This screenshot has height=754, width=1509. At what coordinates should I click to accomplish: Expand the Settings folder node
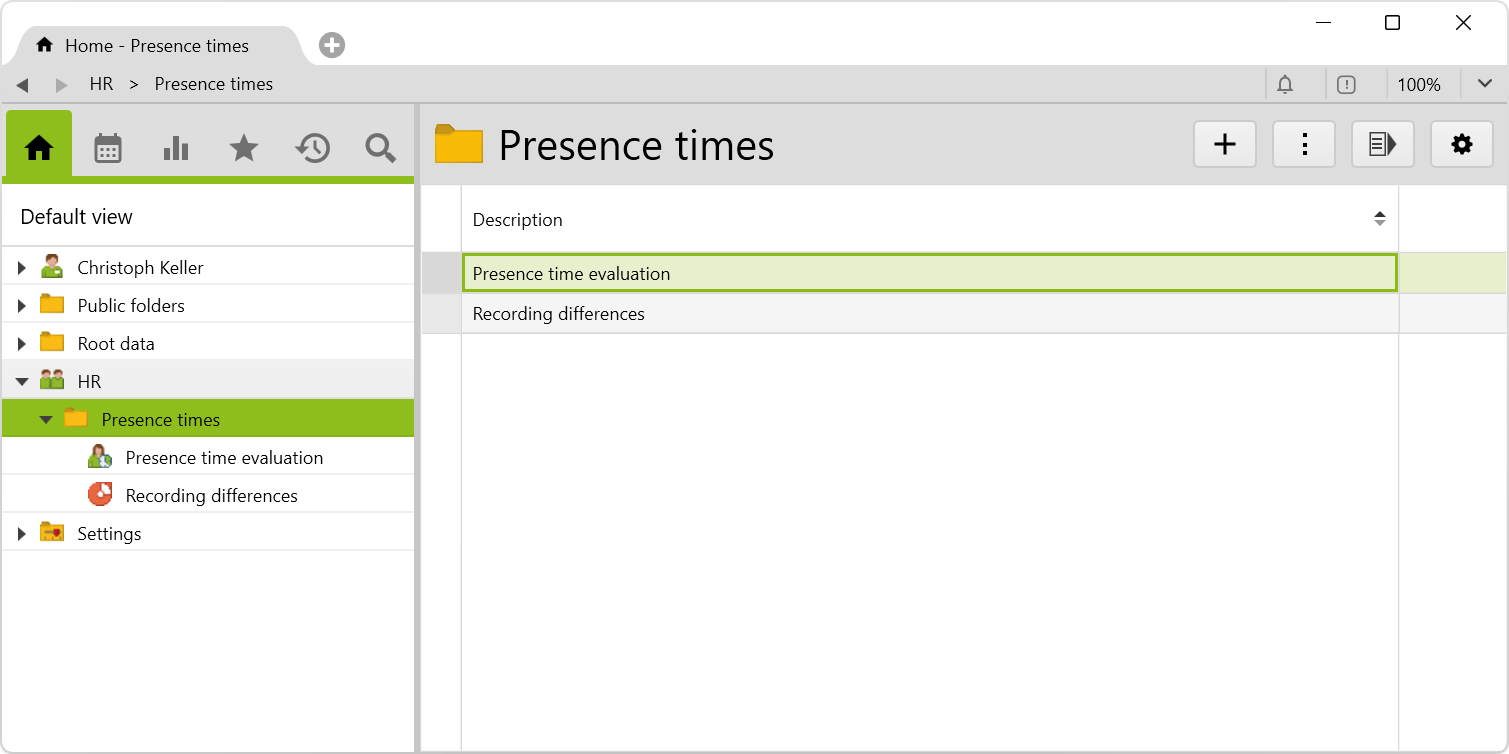click(22, 534)
